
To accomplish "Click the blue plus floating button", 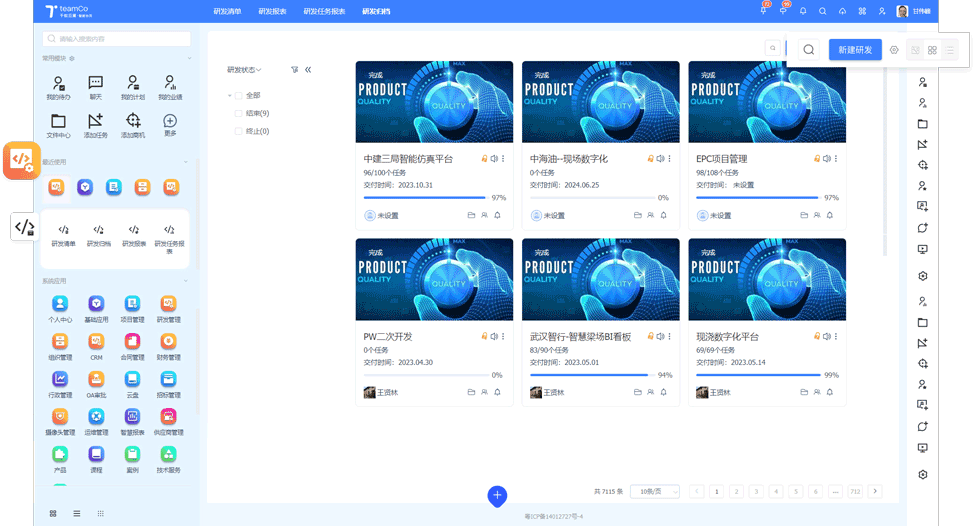I will coord(497,495).
